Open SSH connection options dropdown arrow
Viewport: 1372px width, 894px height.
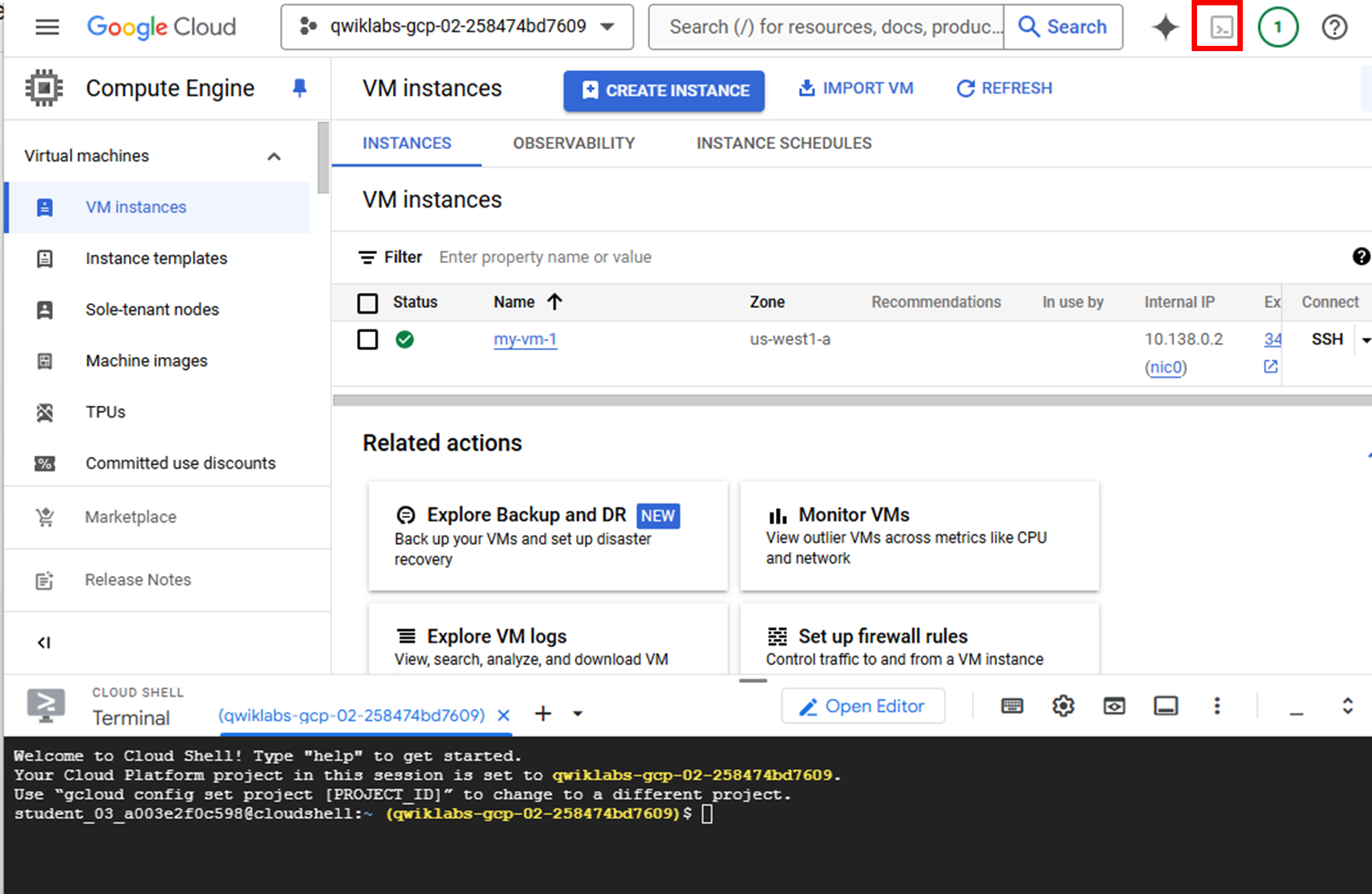[x=1365, y=340]
